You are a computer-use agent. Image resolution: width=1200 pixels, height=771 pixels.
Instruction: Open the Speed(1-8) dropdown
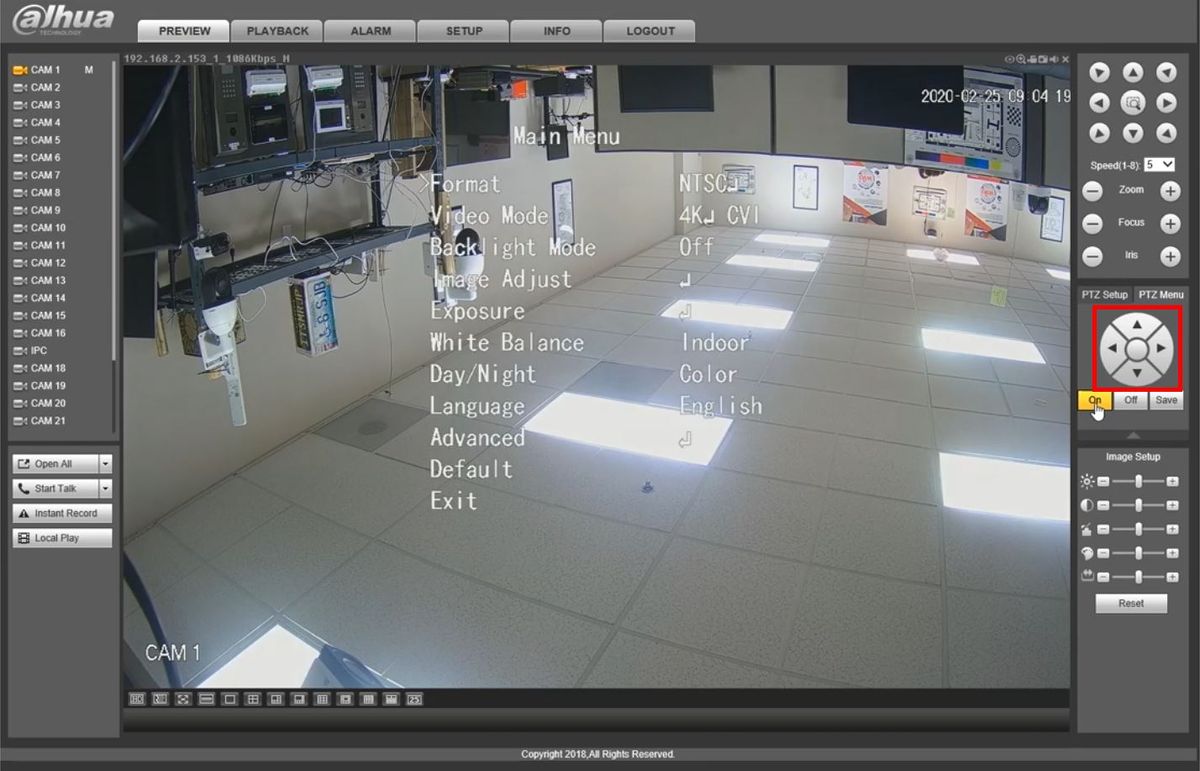click(1160, 164)
